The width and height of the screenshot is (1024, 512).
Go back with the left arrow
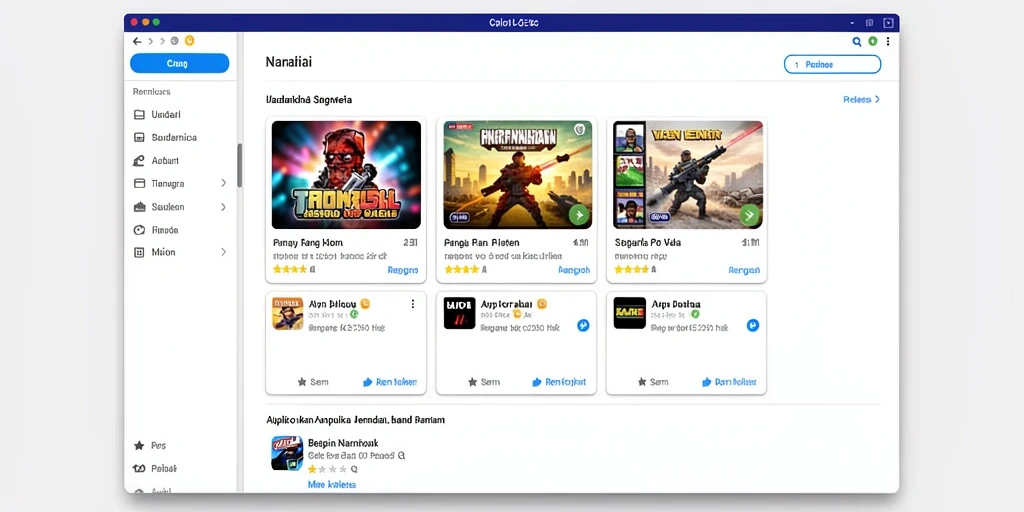pyautogui.click(x=136, y=41)
